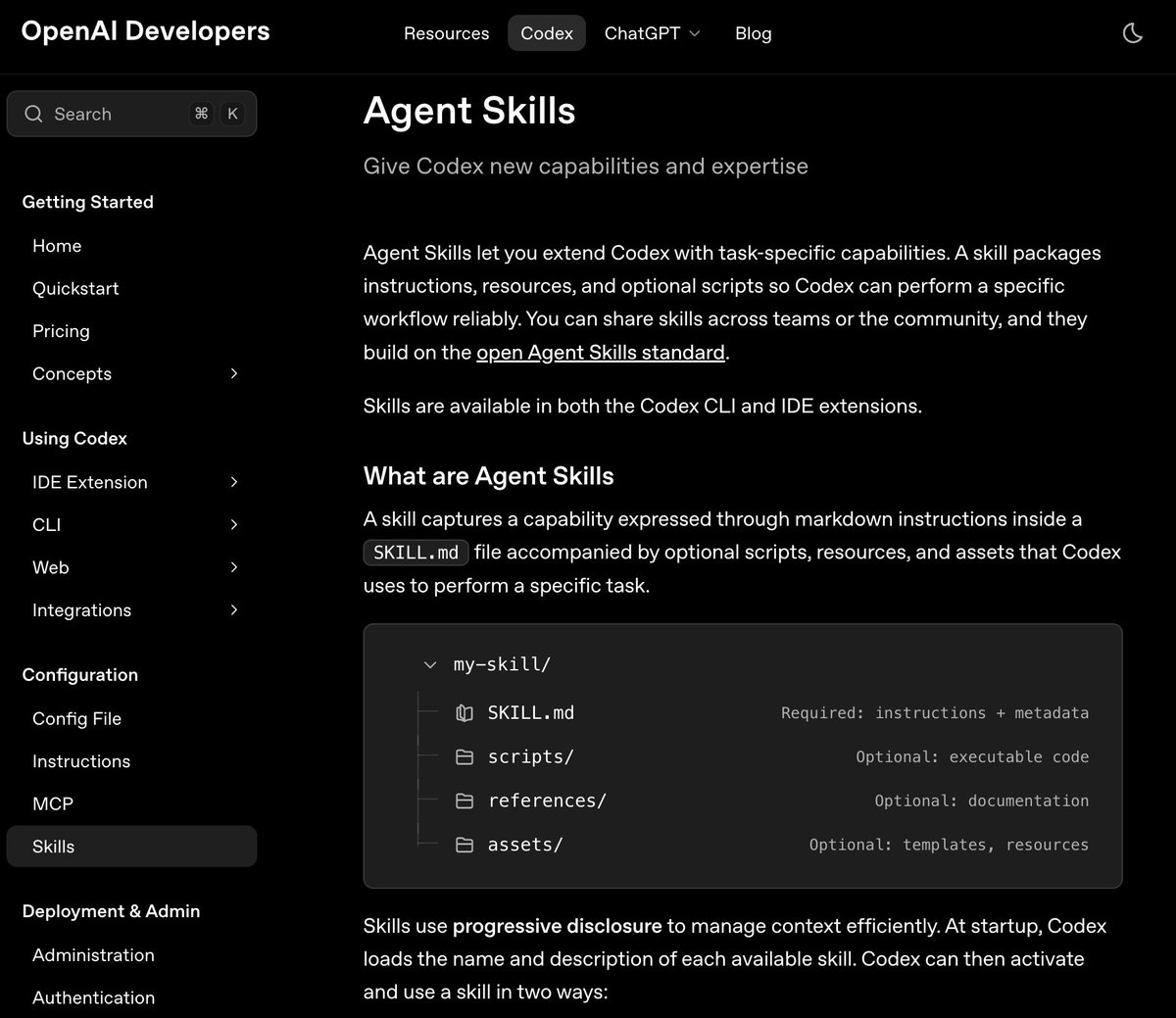Collapse the my-skill folder tree

[429, 664]
